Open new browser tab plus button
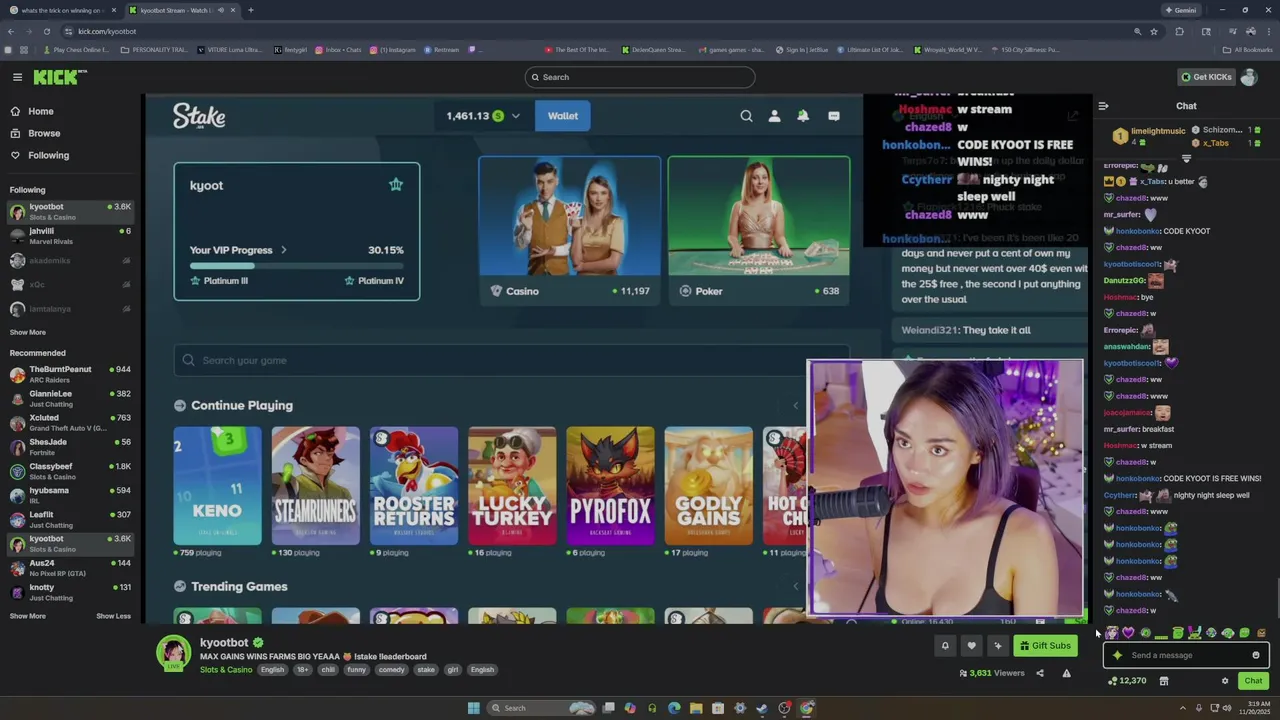The image size is (1280, 720). coord(251,10)
